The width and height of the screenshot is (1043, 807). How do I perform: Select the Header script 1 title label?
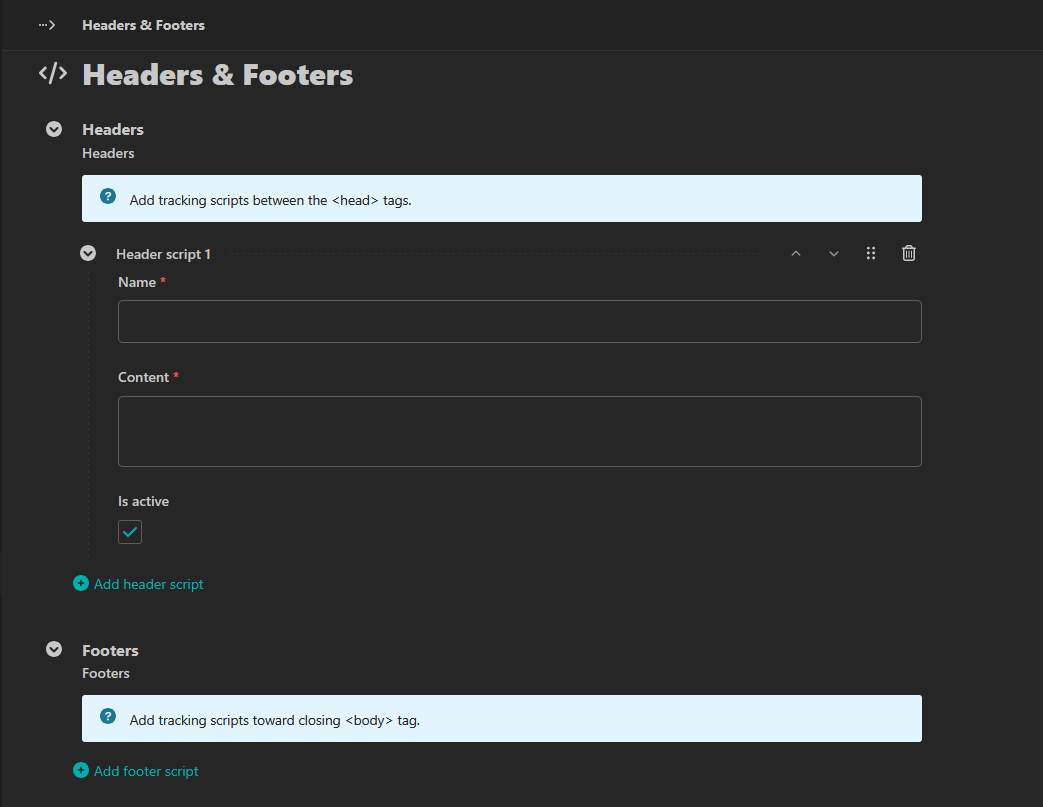163,254
